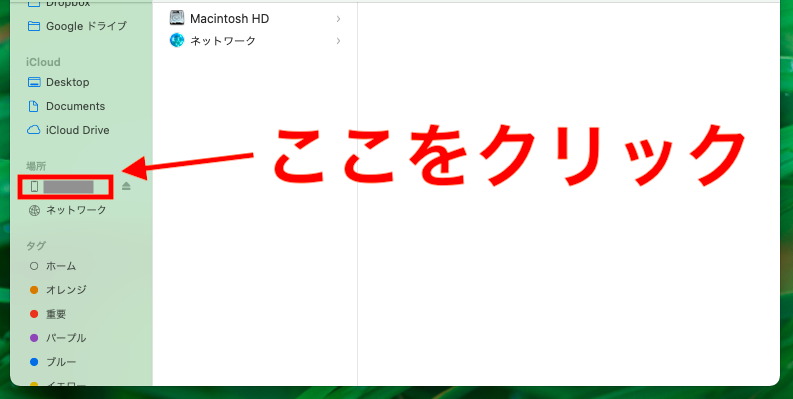Click the sidebar ネットワーク globe icon
The width and height of the screenshot is (793, 399).
(34, 210)
